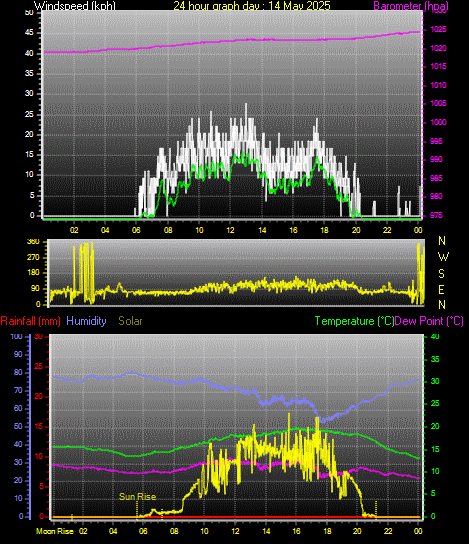This screenshot has width=469, height=544.
Task: Click the Dew Point (°C) legend label
Action: click(429, 321)
